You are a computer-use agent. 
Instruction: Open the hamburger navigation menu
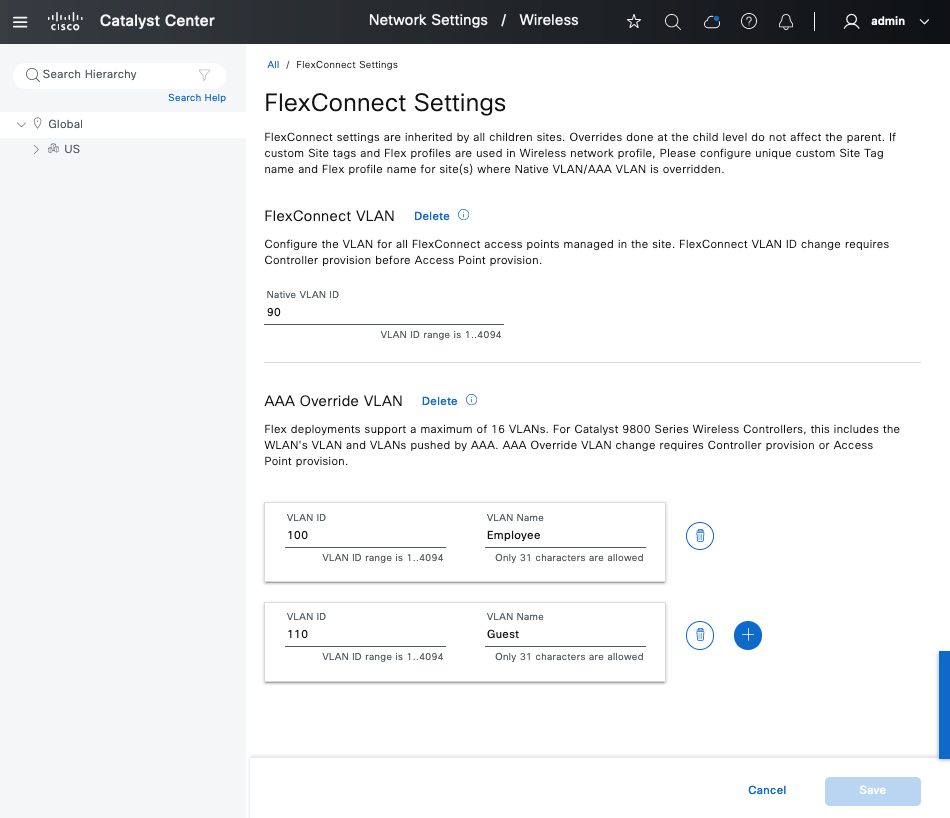tap(20, 21)
